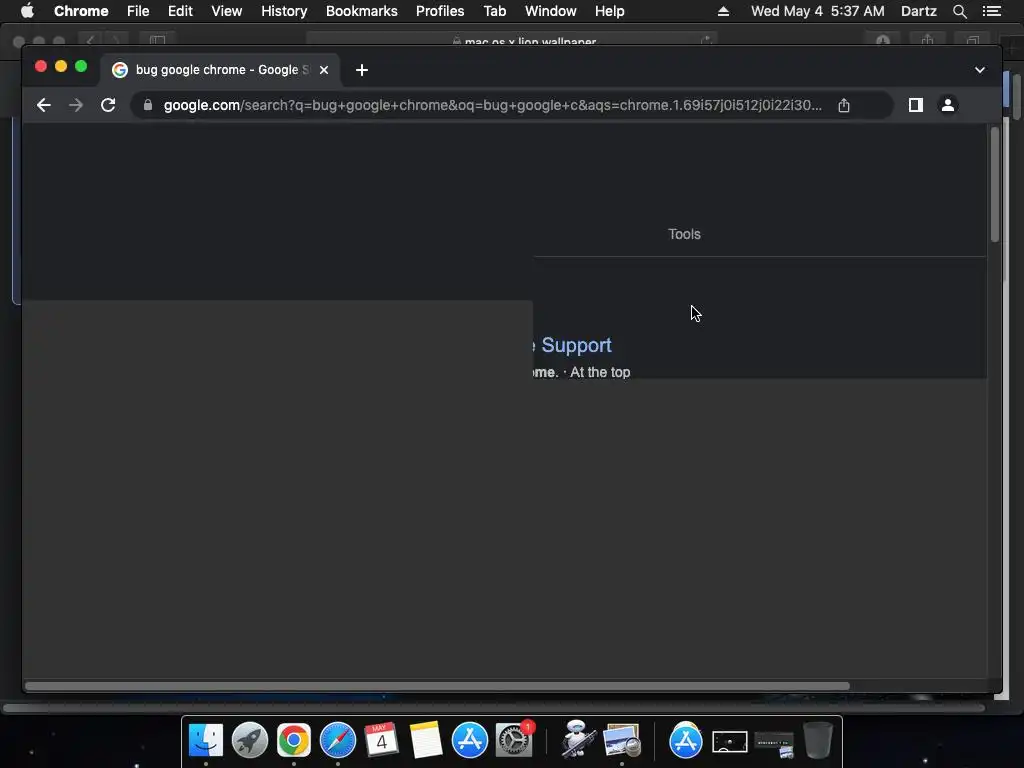Switch to Safari via the Dock compass icon
The width and height of the screenshot is (1024, 768).
point(338,740)
